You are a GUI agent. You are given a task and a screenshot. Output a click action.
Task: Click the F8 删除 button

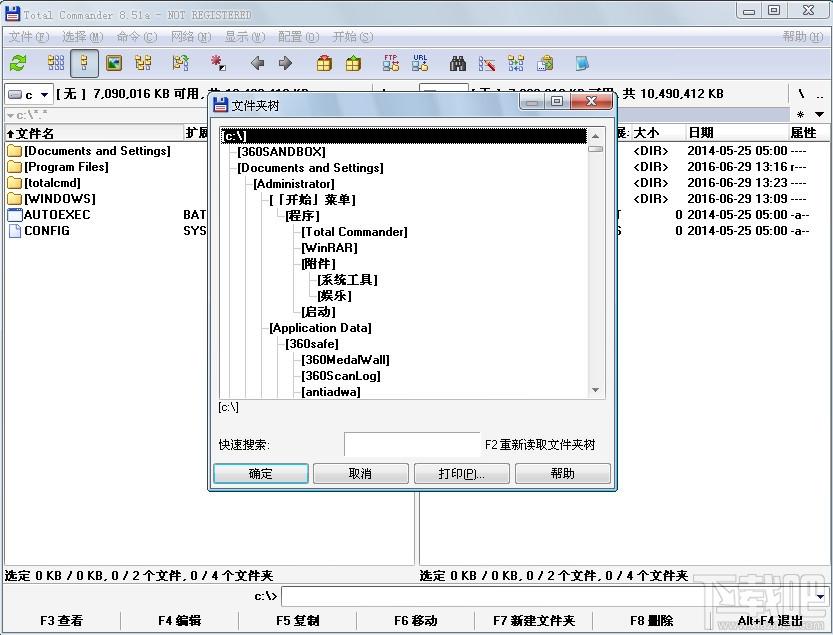pyautogui.click(x=652, y=621)
